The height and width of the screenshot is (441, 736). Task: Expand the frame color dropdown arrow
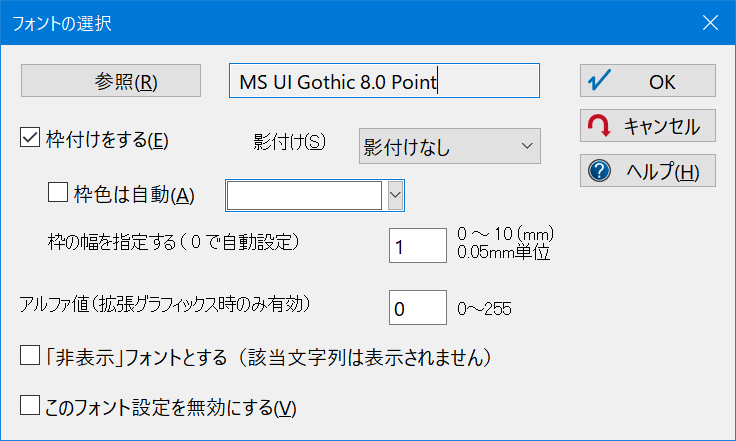pyautogui.click(x=395, y=195)
